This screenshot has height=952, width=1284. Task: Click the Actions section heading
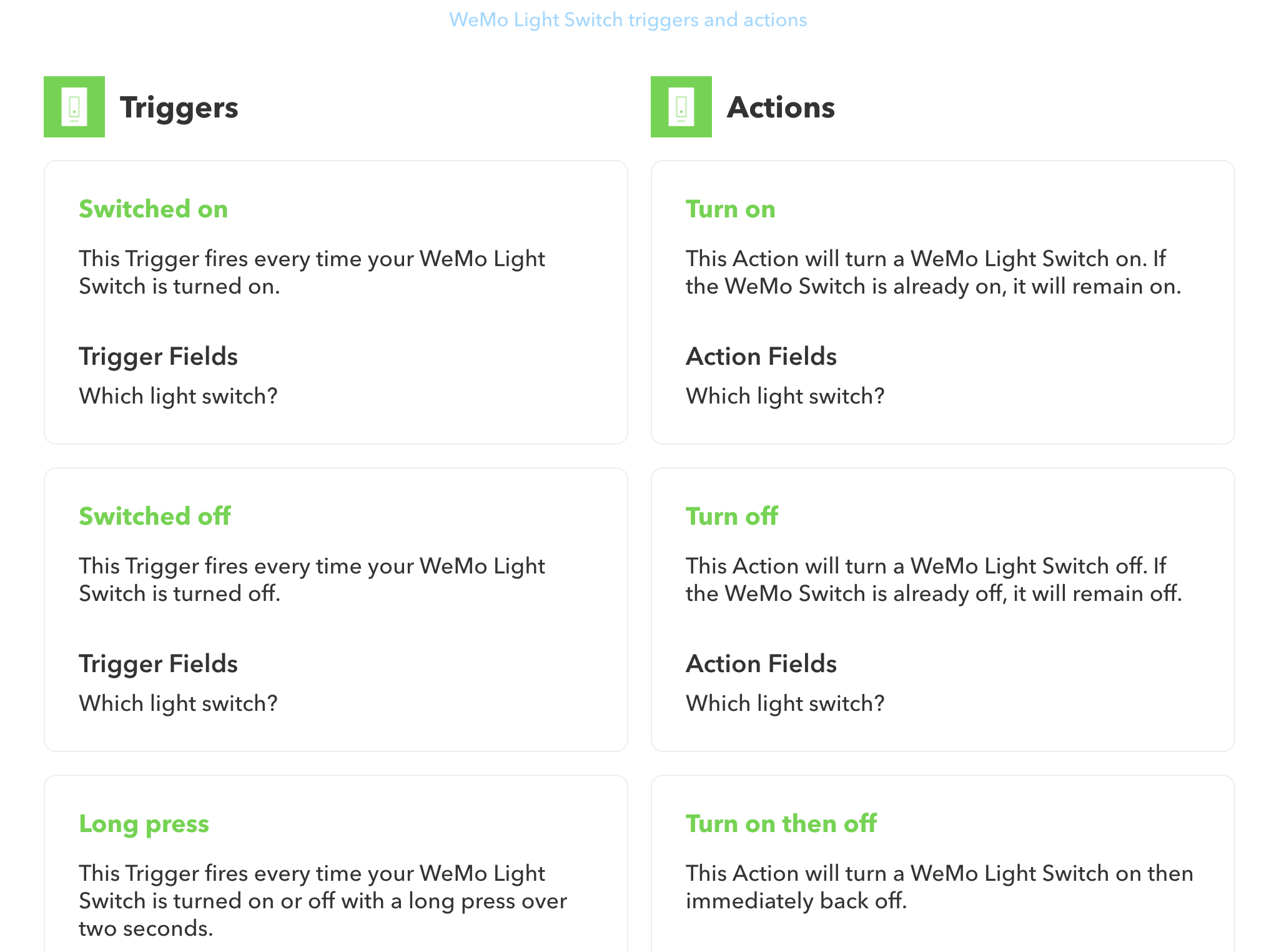(x=781, y=107)
